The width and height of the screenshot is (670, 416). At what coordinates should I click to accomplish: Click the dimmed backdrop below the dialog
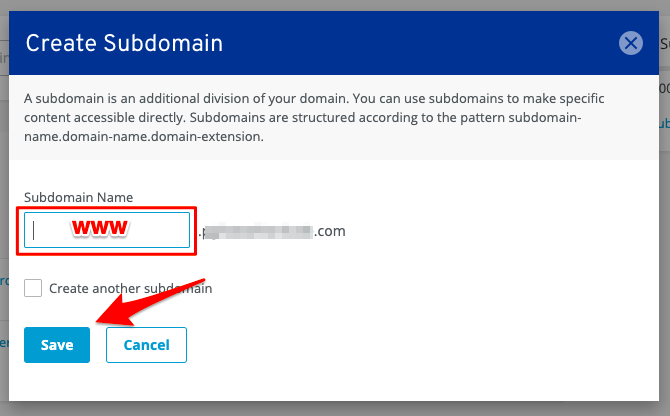(335, 409)
